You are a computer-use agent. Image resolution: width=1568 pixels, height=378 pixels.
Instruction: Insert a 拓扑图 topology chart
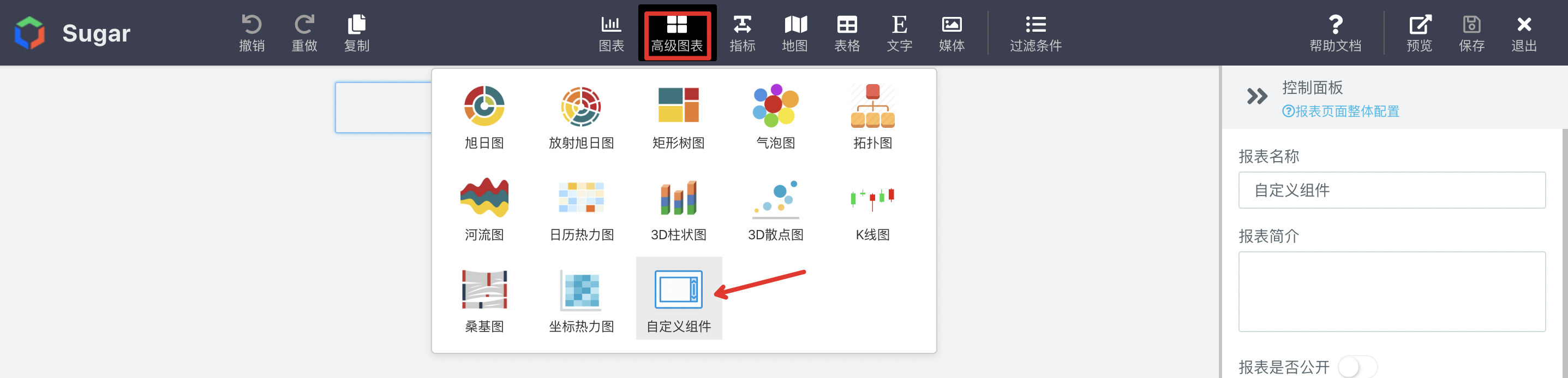pyautogui.click(x=873, y=117)
